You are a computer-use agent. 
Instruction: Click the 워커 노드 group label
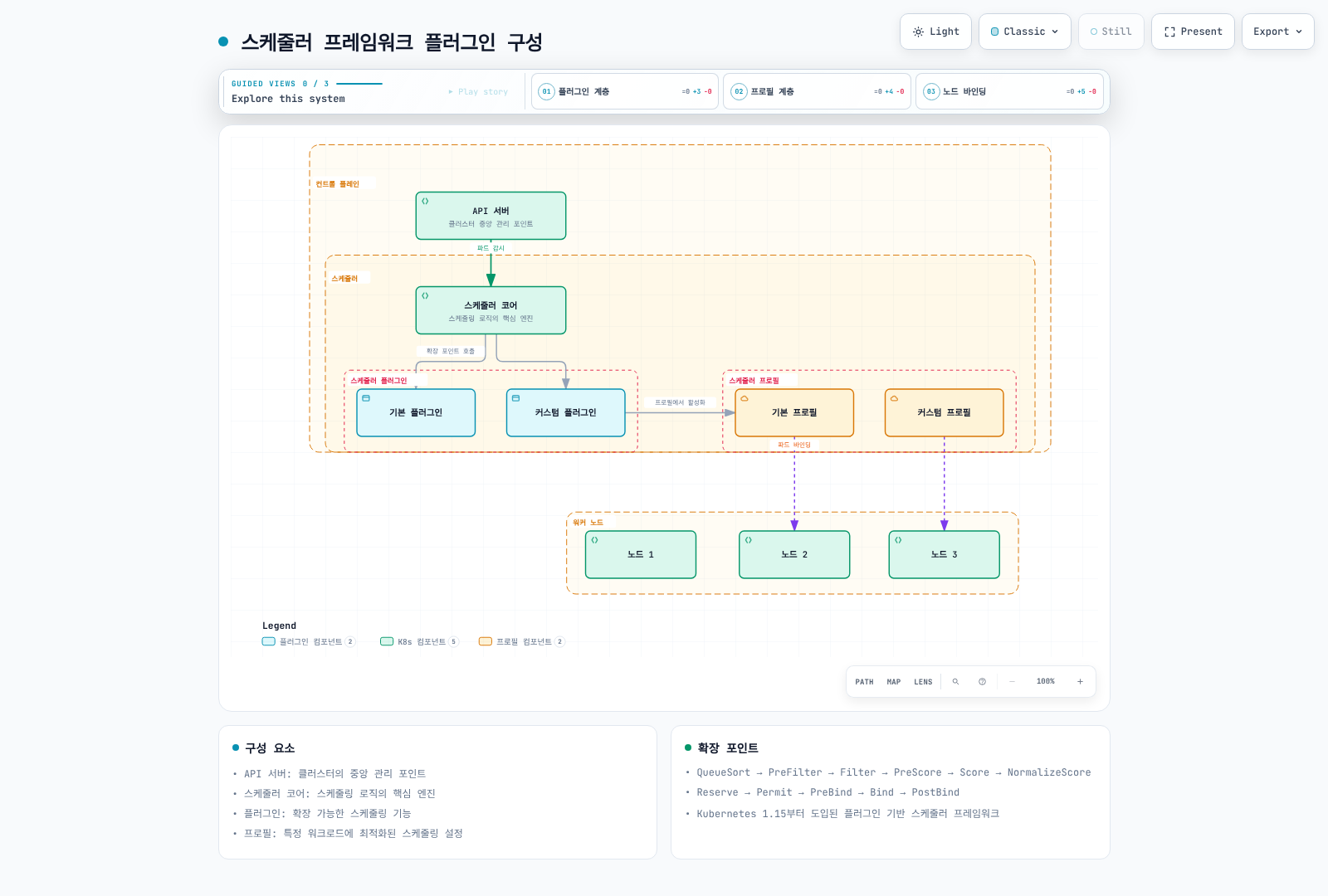coord(588,523)
